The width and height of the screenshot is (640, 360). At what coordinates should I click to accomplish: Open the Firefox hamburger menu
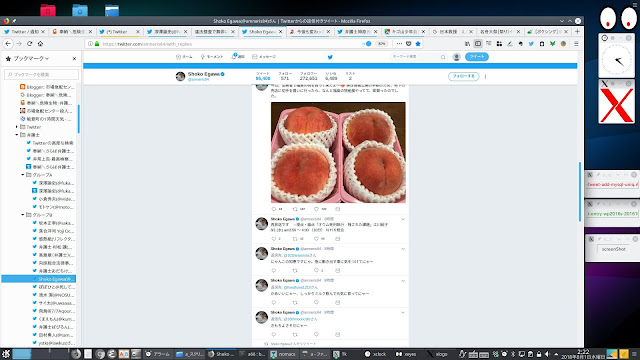[576, 44]
